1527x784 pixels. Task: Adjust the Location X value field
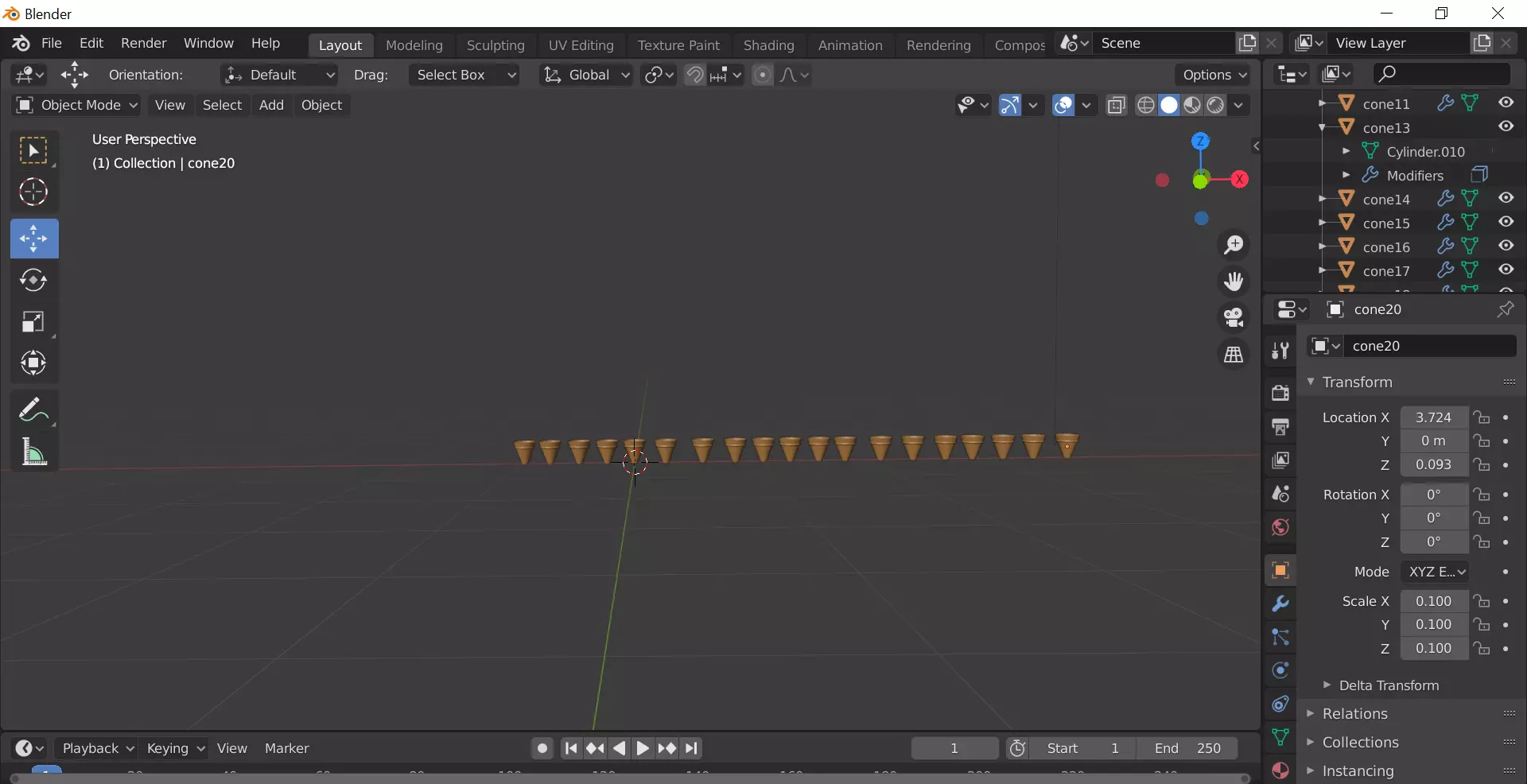[x=1434, y=417]
